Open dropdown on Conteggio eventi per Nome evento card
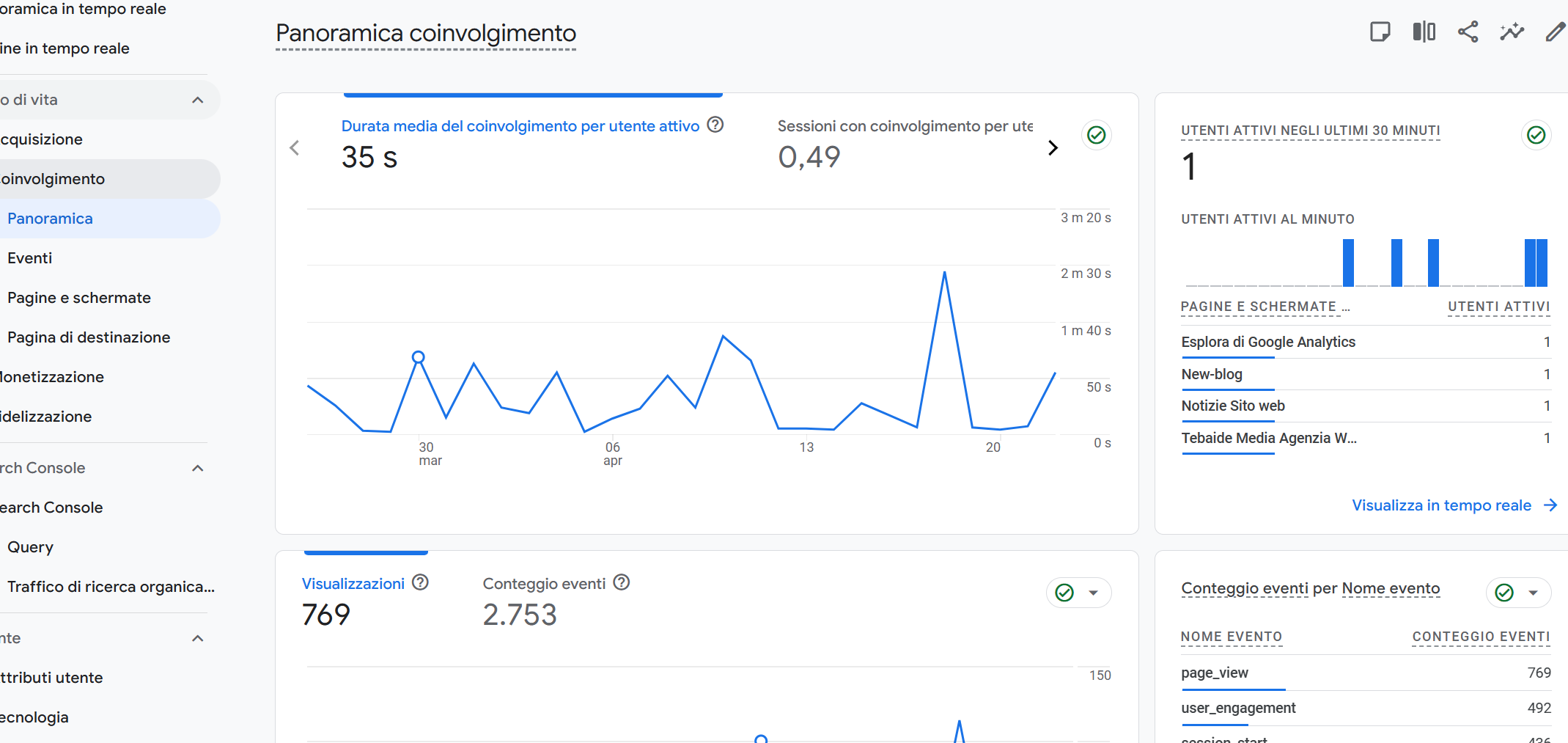 (x=1533, y=593)
